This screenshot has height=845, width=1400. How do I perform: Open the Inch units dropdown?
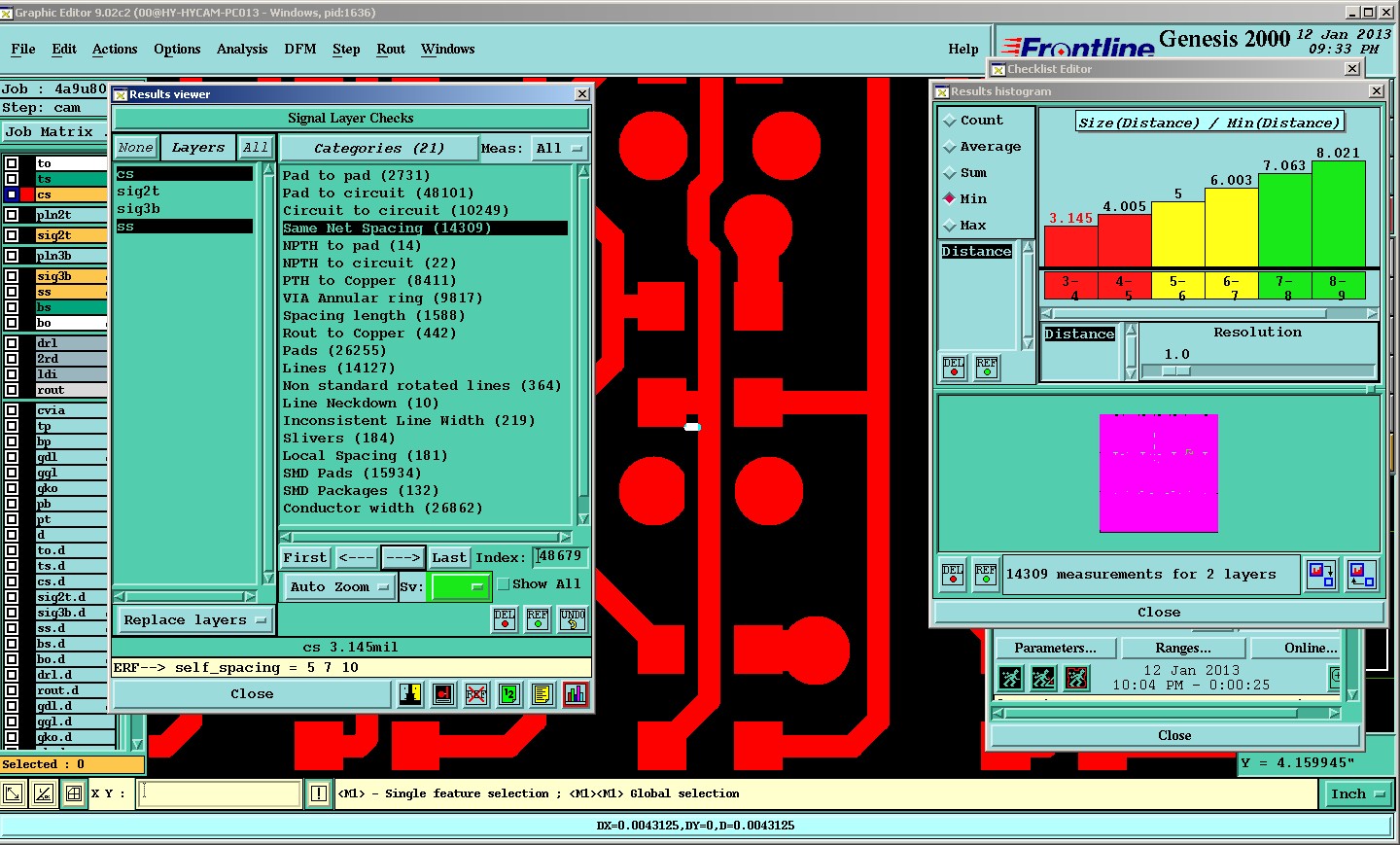[1357, 793]
